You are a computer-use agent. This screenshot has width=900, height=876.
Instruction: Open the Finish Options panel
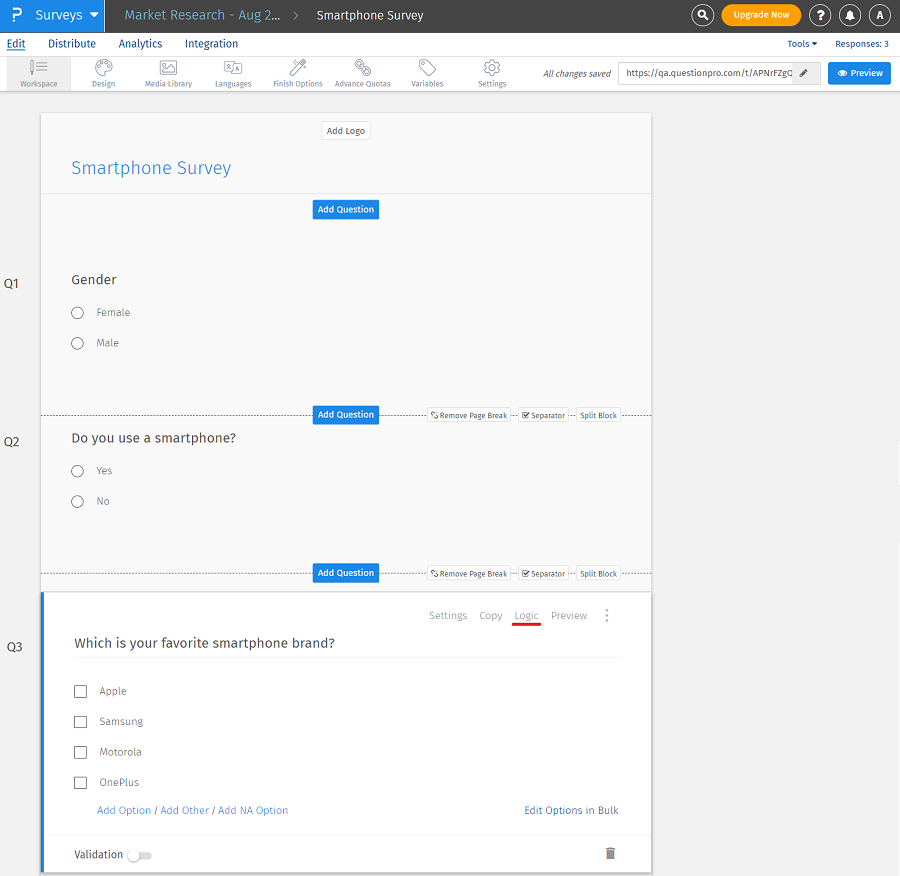pos(297,73)
